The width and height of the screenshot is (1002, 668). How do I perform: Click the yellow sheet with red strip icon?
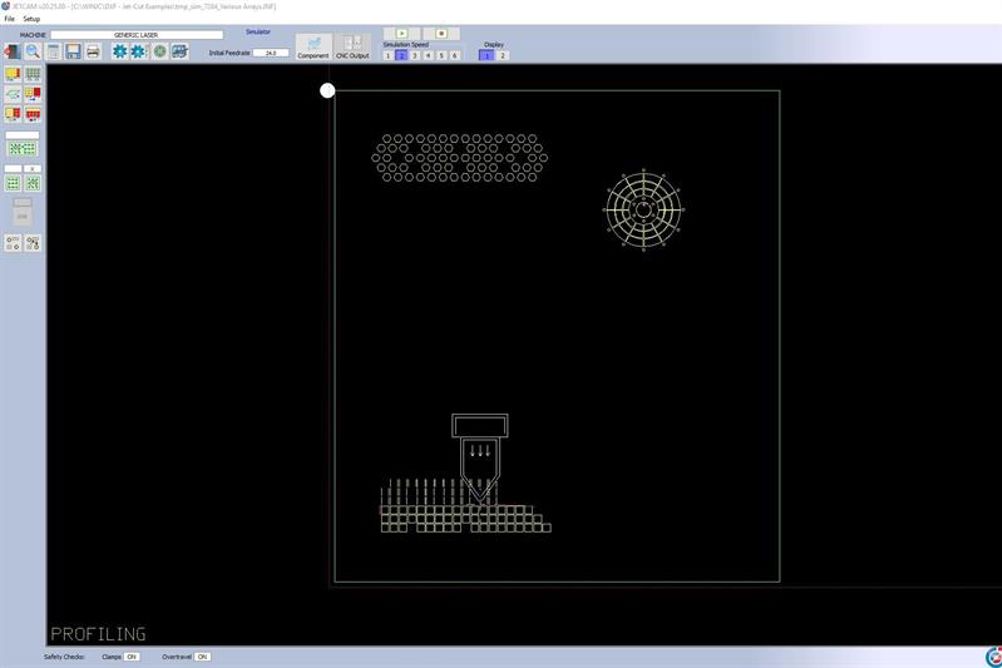click(x=13, y=75)
